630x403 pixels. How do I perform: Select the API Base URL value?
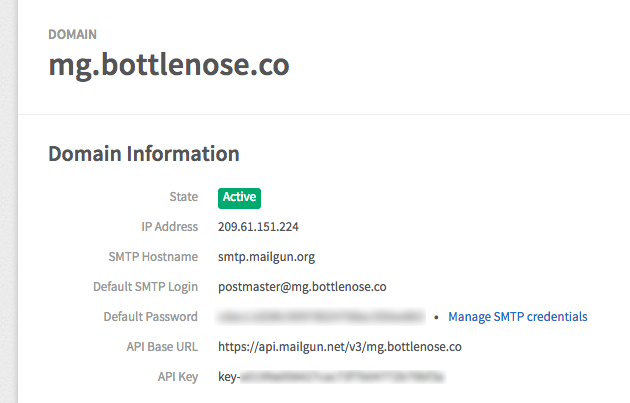pyautogui.click(x=340, y=347)
